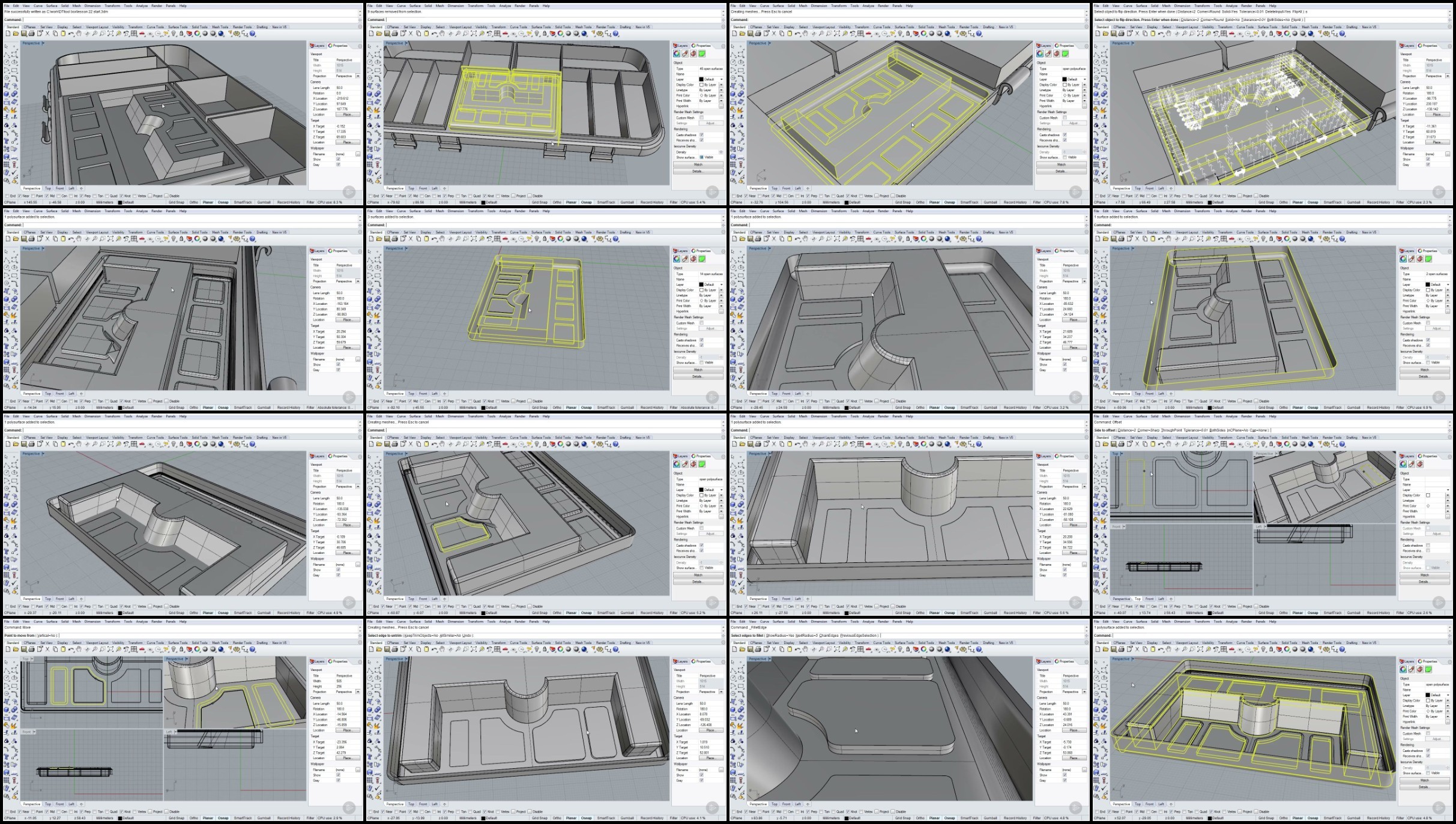The image size is (1456, 824).
Task: Click Undo arrow icon in 'File successfully written' frame
Action: pyautogui.click(x=70, y=34)
